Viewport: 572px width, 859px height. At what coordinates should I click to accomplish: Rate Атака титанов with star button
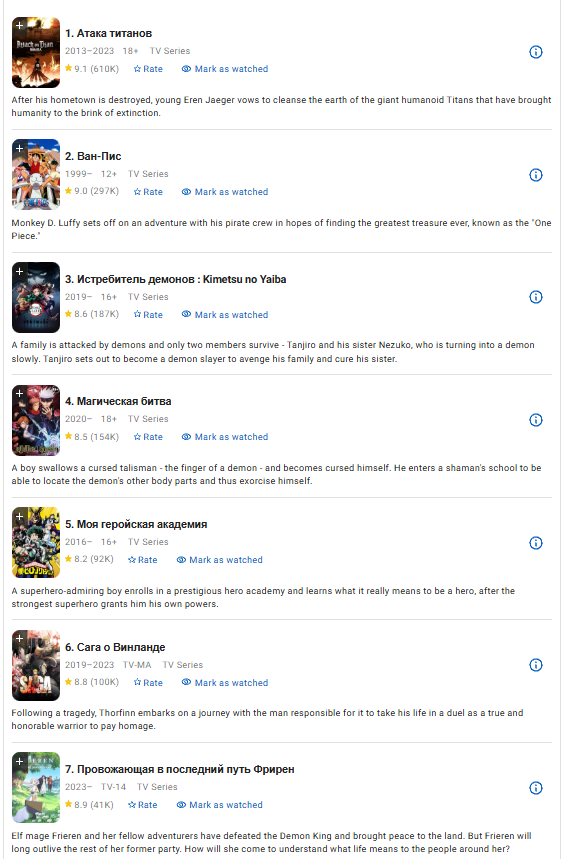(148, 69)
